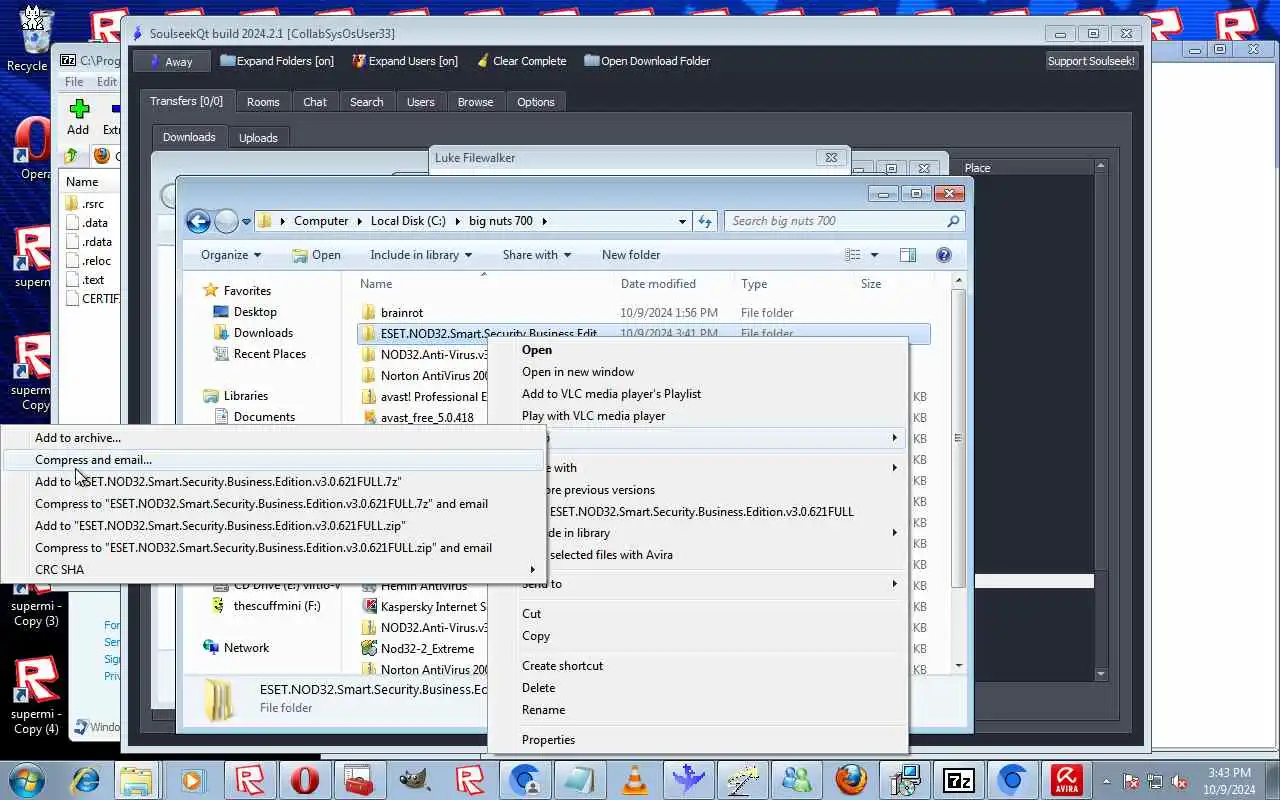The image size is (1280, 800).
Task: Expand the CRC SHA submenu
Action: (532, 570)
